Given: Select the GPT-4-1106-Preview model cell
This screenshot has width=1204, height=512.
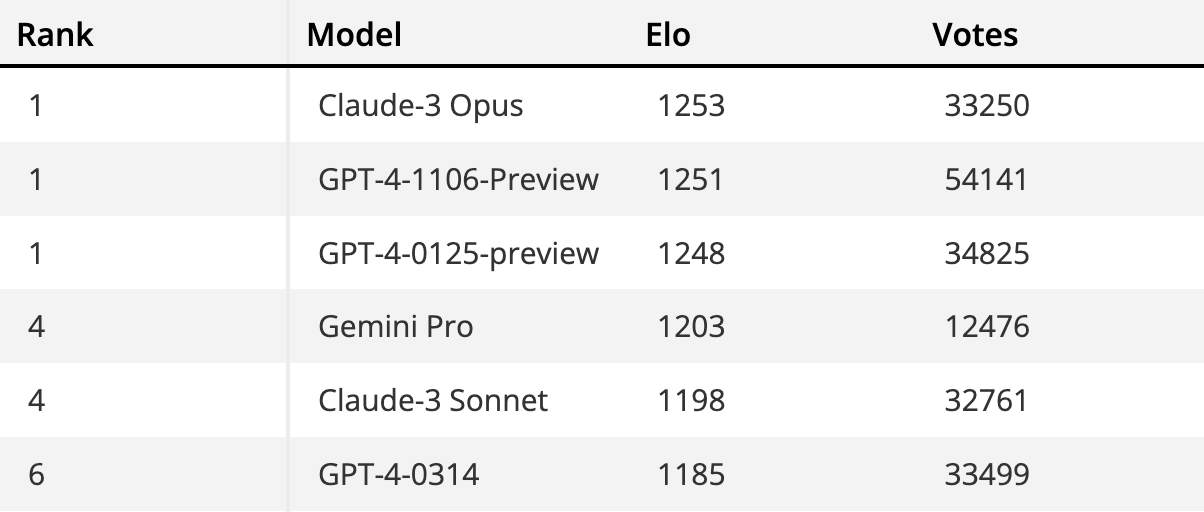Looking at the screenshot, I should coord(458,179).
